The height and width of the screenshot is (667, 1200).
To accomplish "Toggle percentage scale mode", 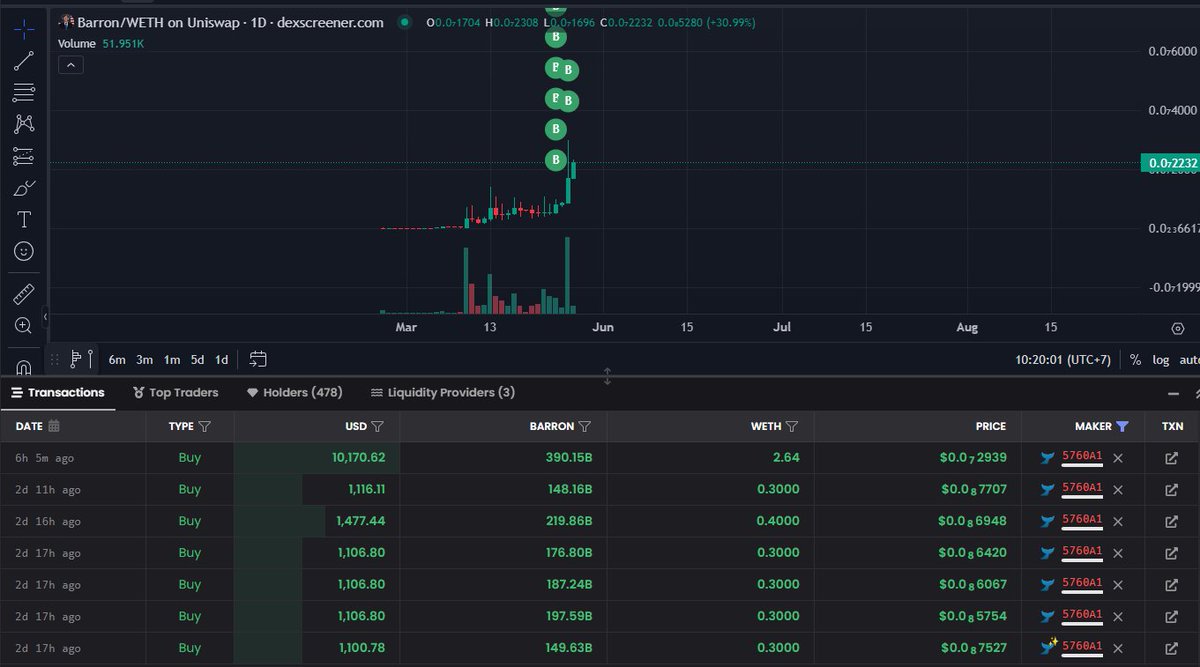I will pyautogui.click(x=1135, y=360).
